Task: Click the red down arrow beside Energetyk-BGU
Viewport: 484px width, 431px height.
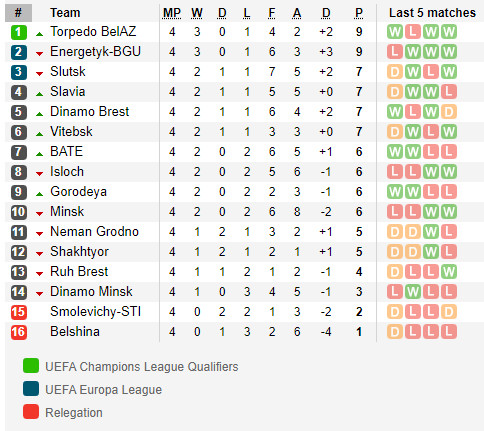Action: tap(39, 54)
